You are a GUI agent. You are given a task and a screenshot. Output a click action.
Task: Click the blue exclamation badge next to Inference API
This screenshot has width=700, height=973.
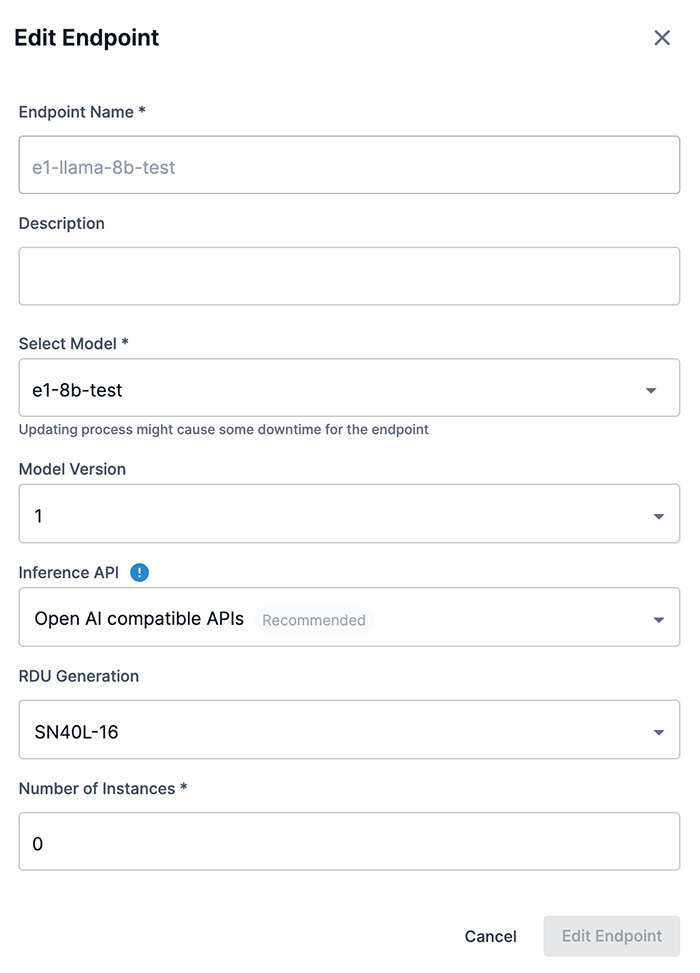tap(139, 572)
